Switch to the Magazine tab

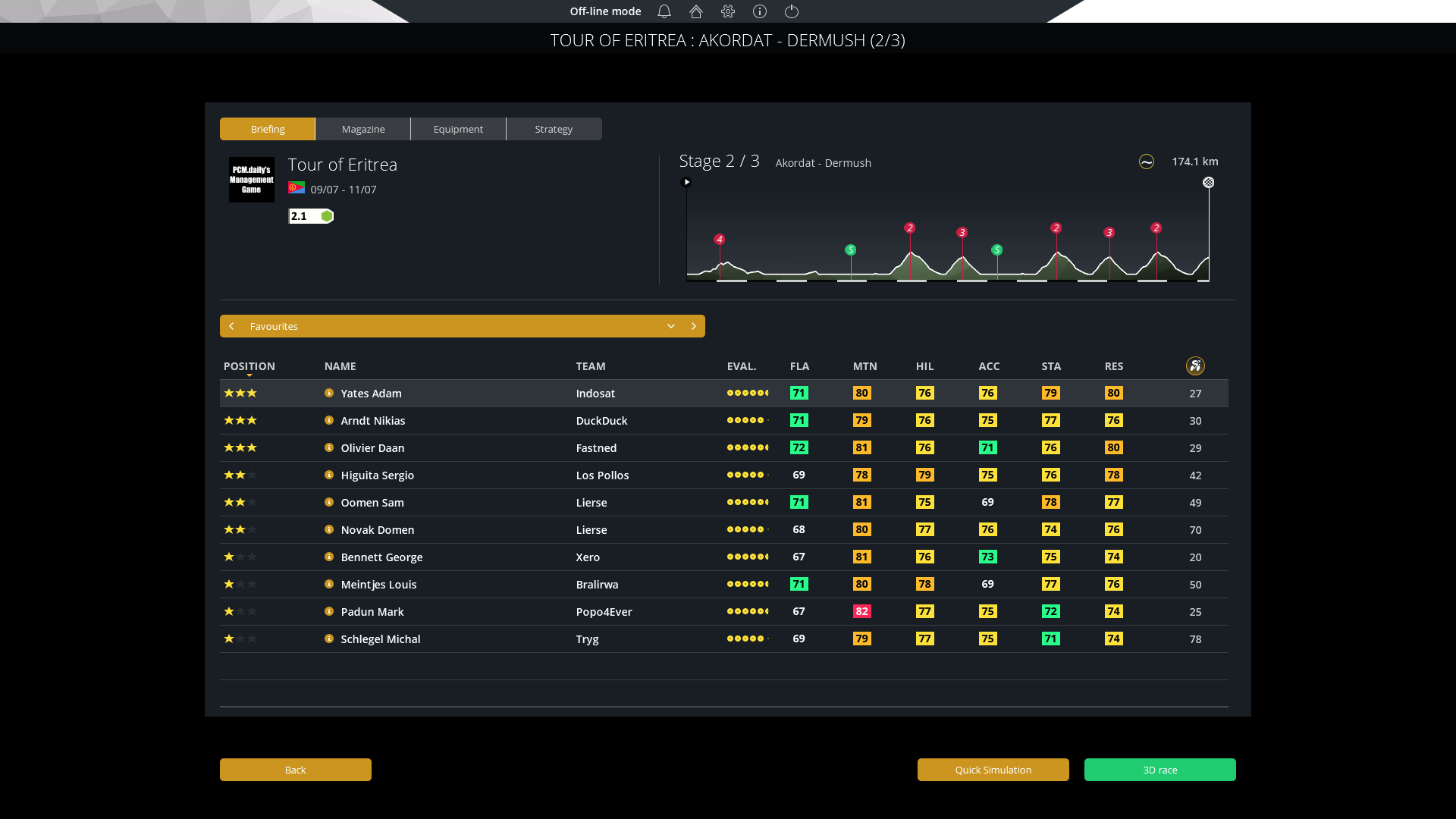363,129
